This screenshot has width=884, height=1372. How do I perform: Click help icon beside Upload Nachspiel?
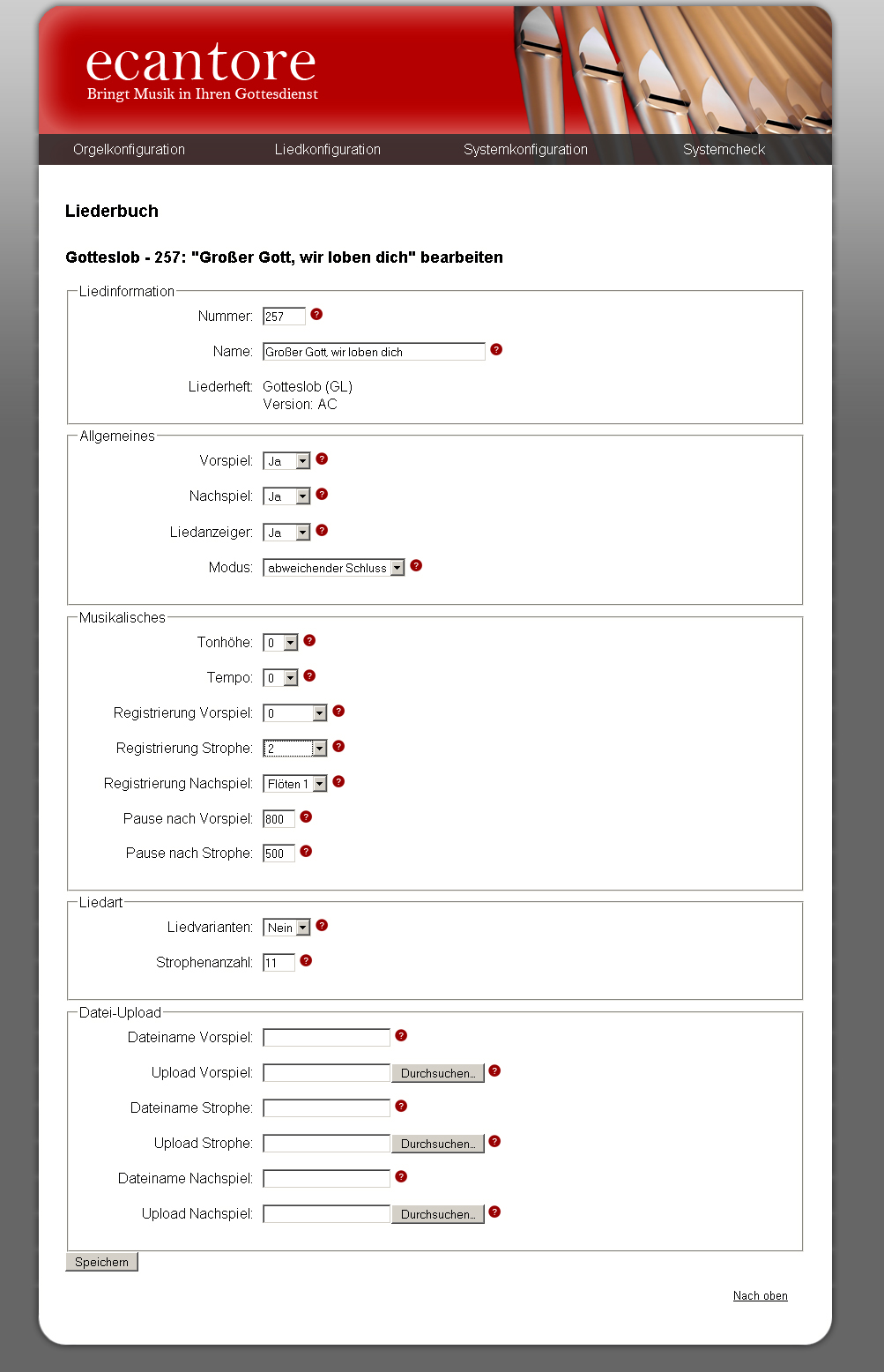click(x=494, y=1212)
